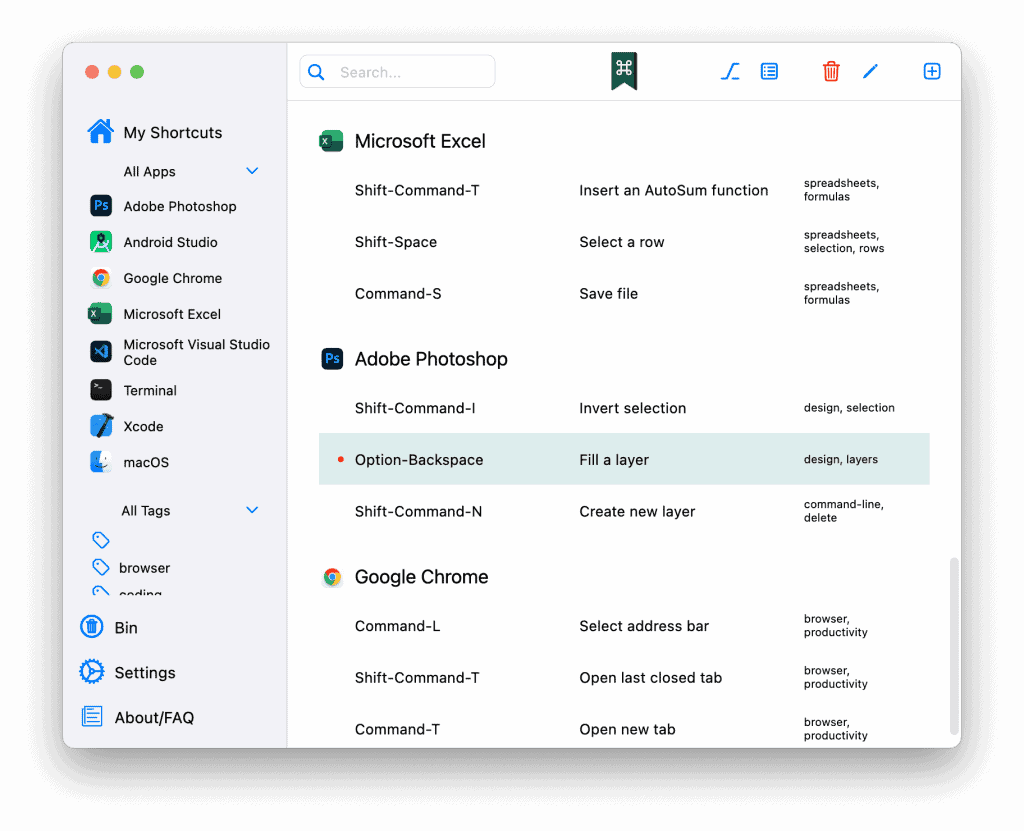
Task: Click 'design, layers' tags
Action: click(840, 459)
